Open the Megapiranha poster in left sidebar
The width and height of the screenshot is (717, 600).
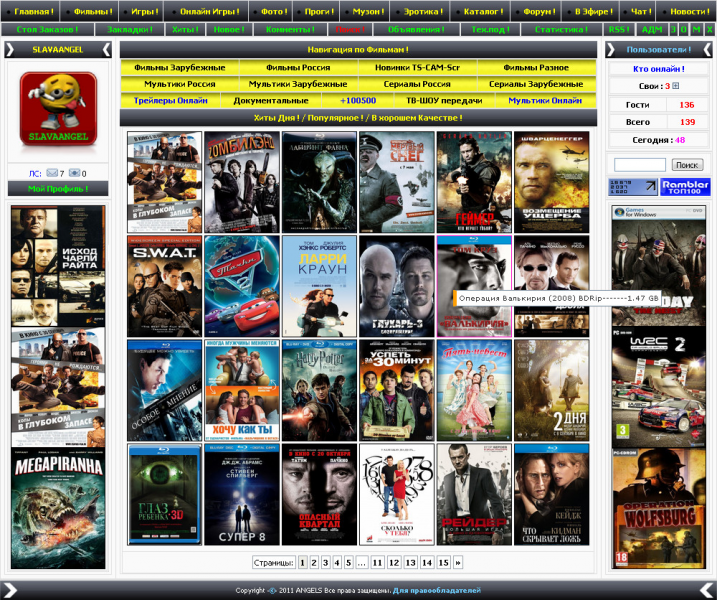click(58, 509)
